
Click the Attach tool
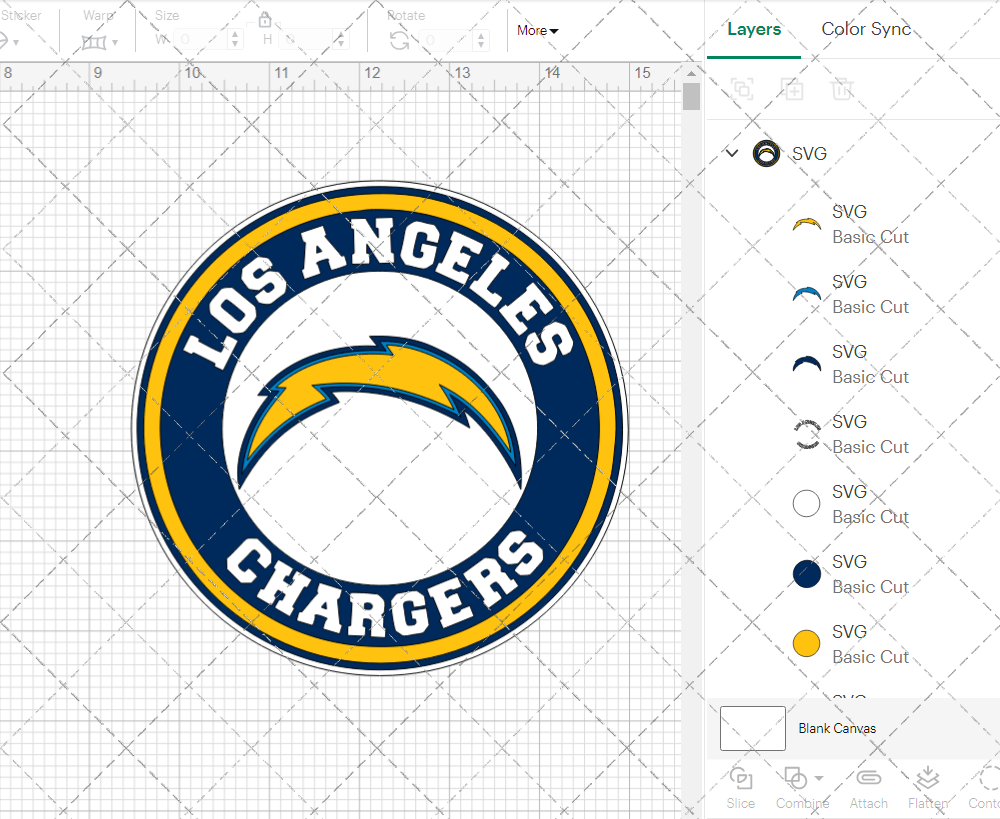click(869, 789)
